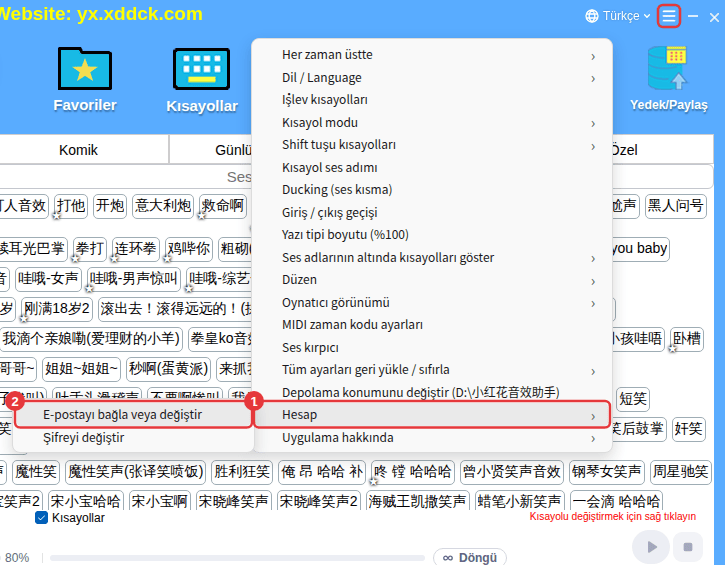Image resolution: width=725 pixels, height=565 pixels.
Task: Click the globe language icon
Action: (591, 16)
